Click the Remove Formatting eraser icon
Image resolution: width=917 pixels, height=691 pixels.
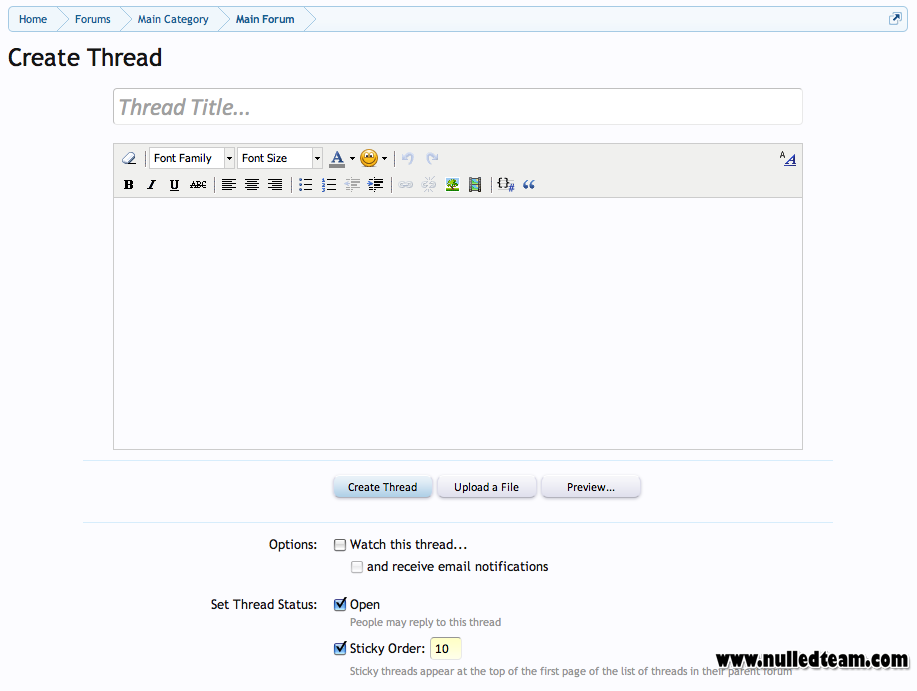pos(129,158)
